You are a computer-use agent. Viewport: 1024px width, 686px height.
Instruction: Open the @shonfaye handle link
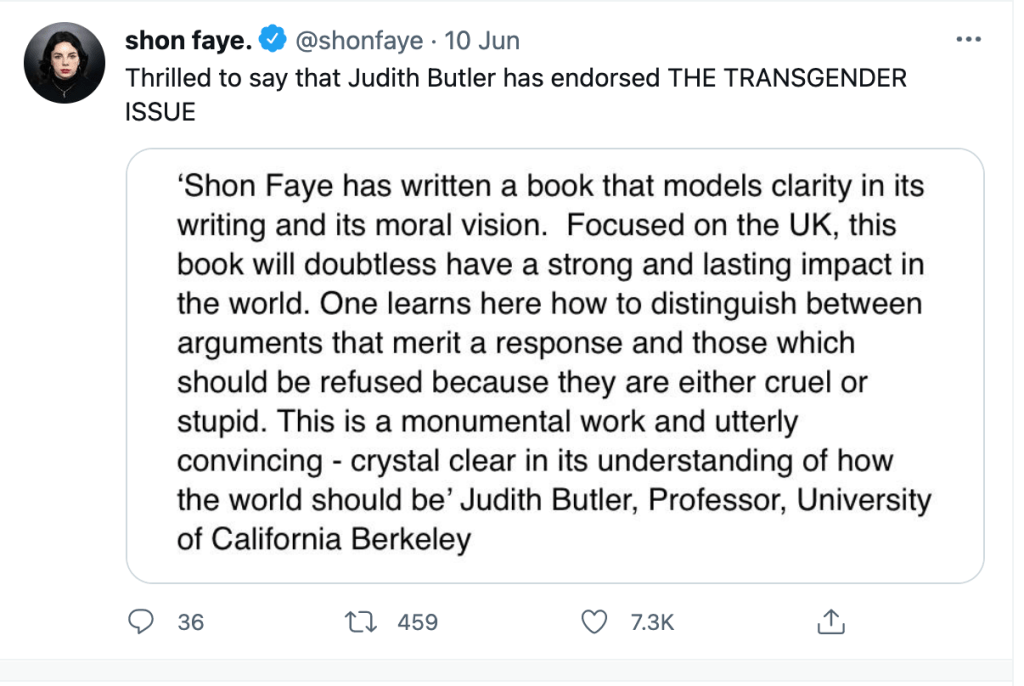coord(356,41)
